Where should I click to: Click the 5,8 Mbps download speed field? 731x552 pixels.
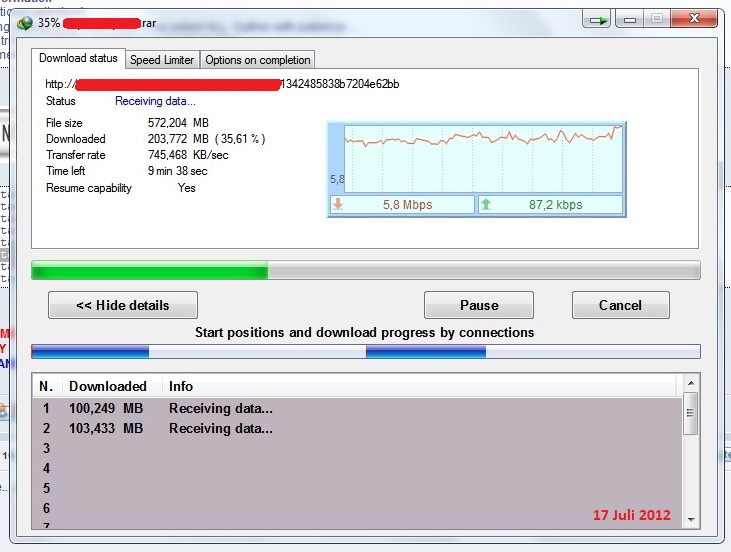[x=402, y=205]
